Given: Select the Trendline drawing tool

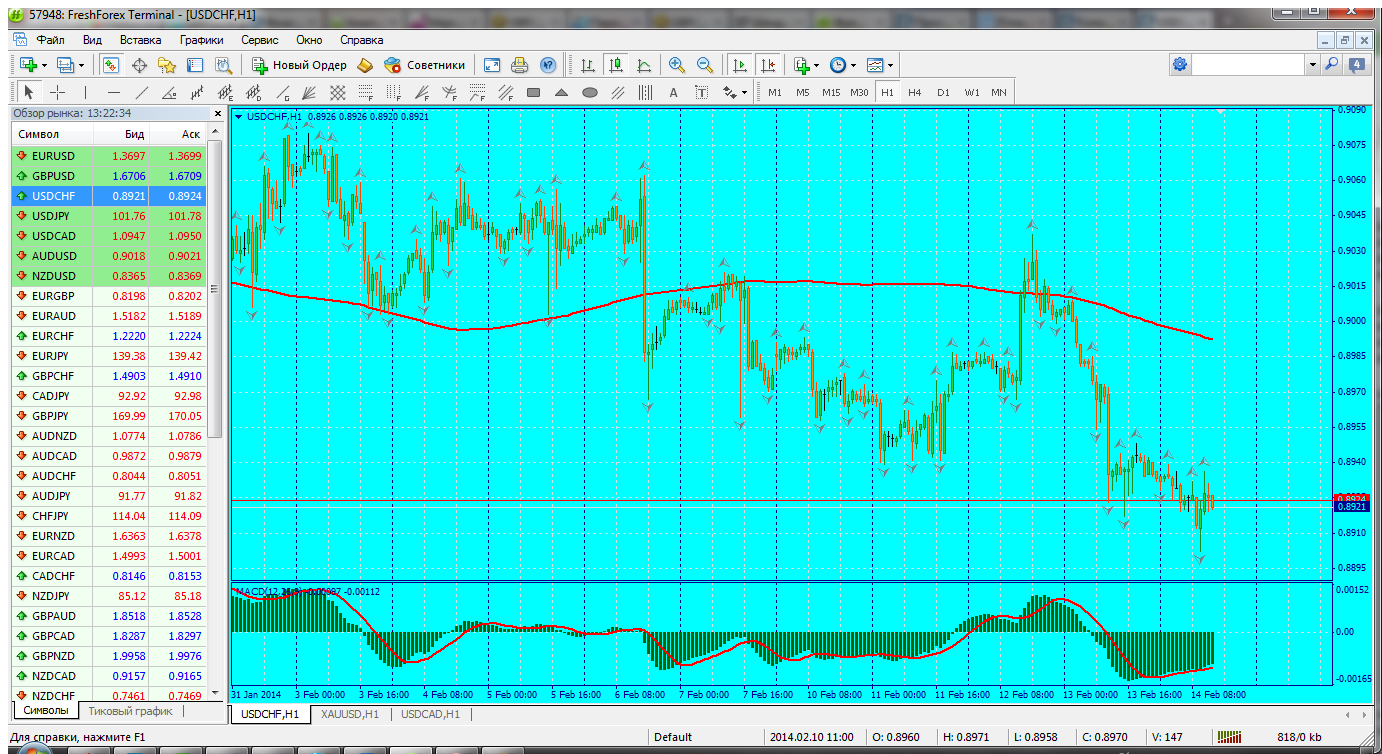Looking at the screenshot, I should coord(141,93).
